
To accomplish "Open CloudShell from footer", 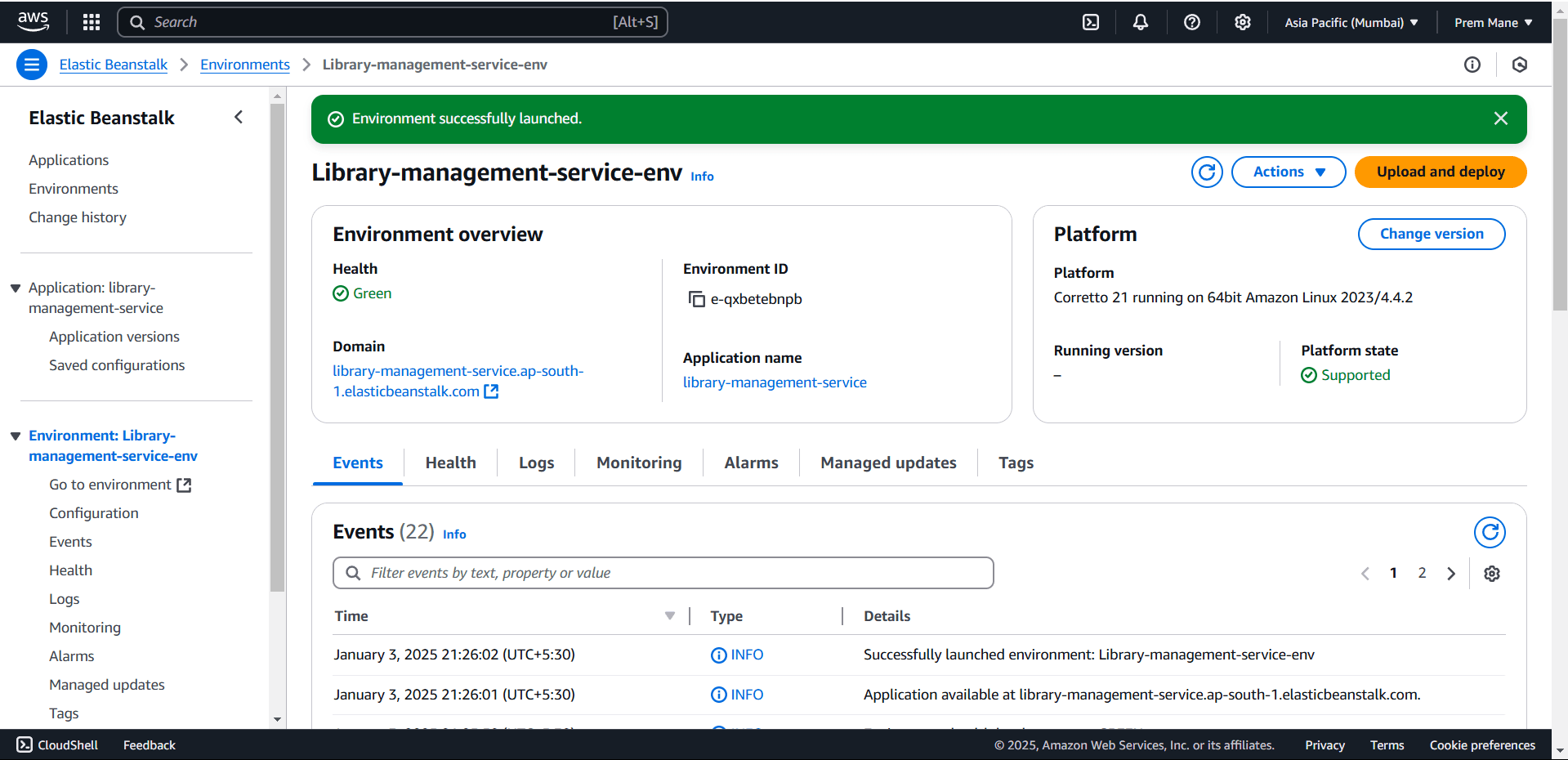I will [57, 745].
